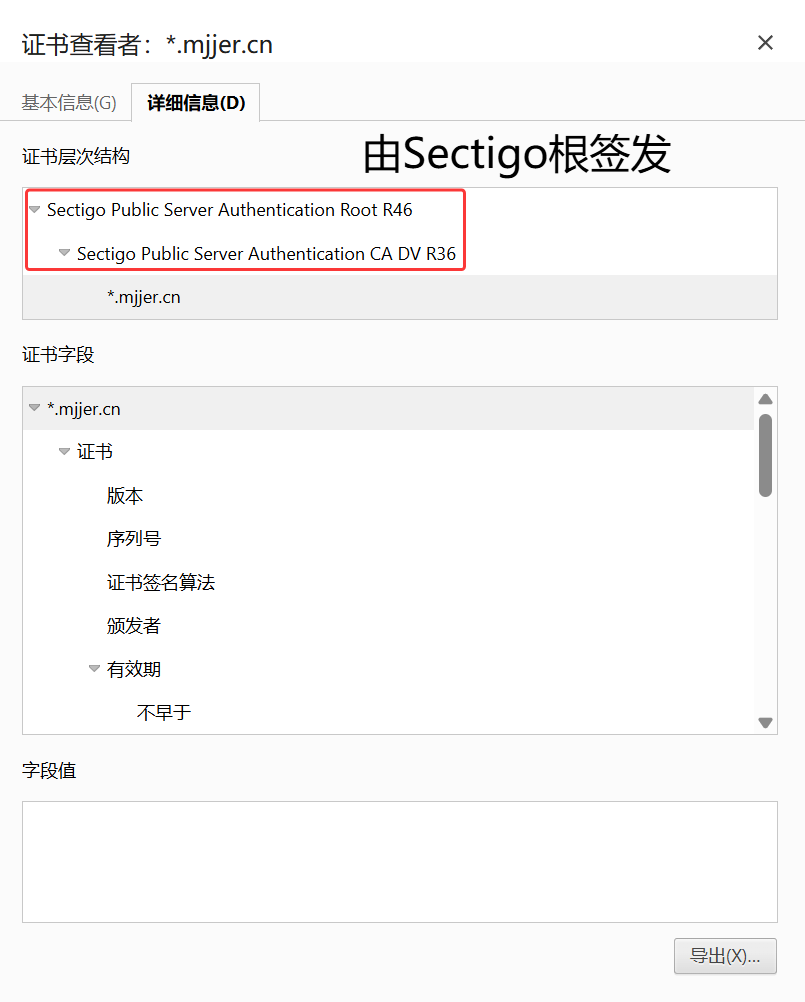Collapse the Sectigo Root R46 node
This screenshot has width=805, height=1002.
[34, 209]
